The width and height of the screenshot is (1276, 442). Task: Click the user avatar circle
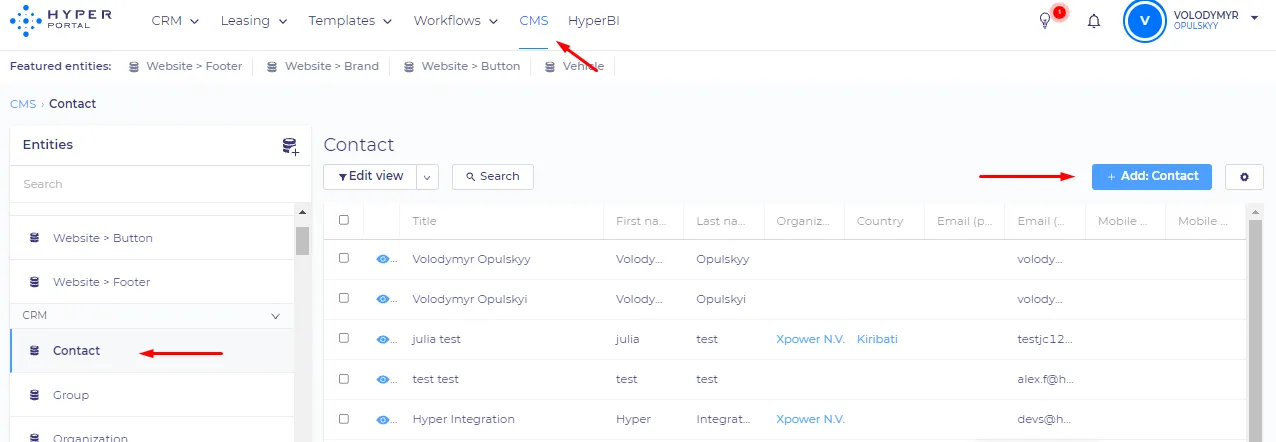[x=1145, y=21]
